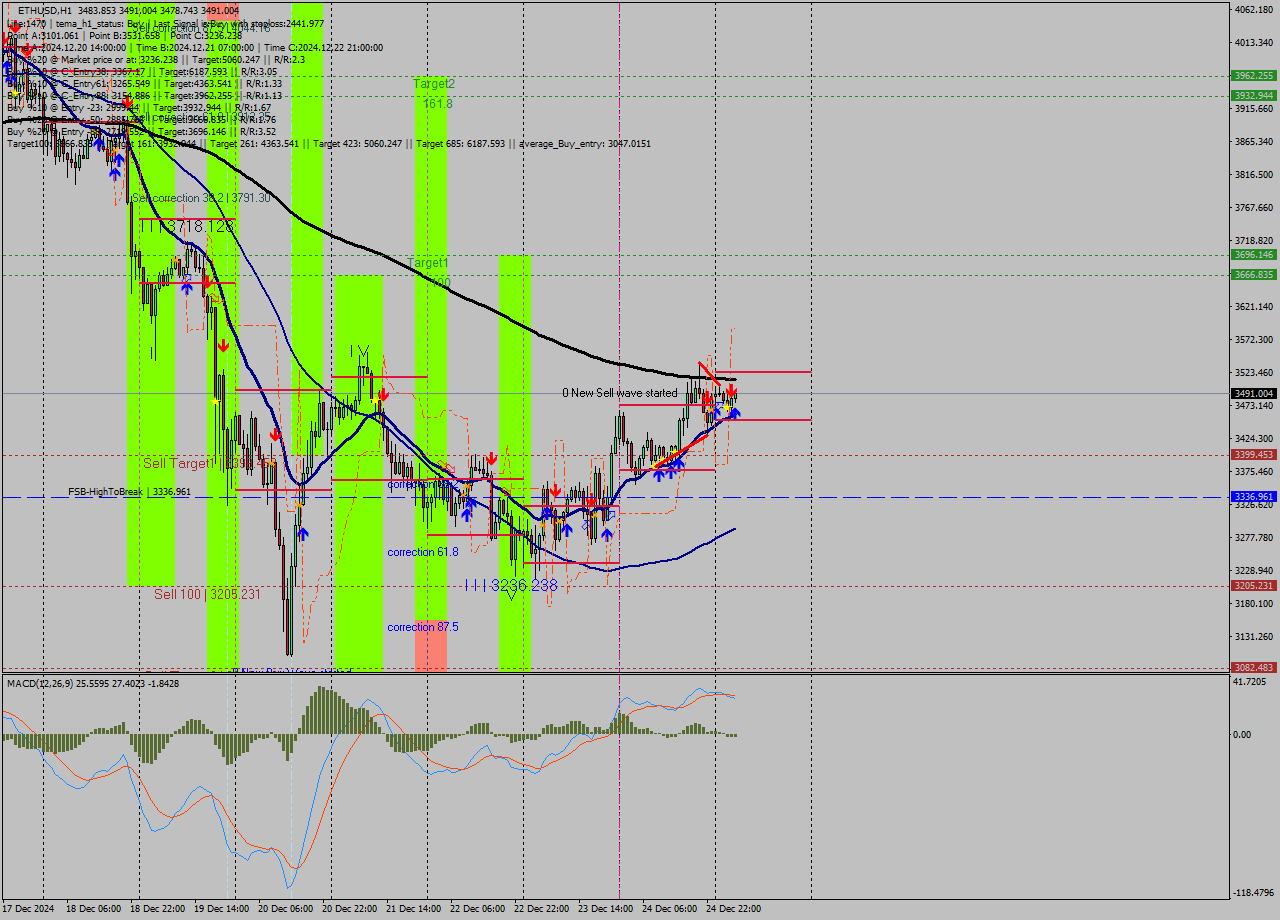Viewport: 1280px width, 920px height.
Task: Click the MACD scale value -118.4796
Action: pos(1254,892)
